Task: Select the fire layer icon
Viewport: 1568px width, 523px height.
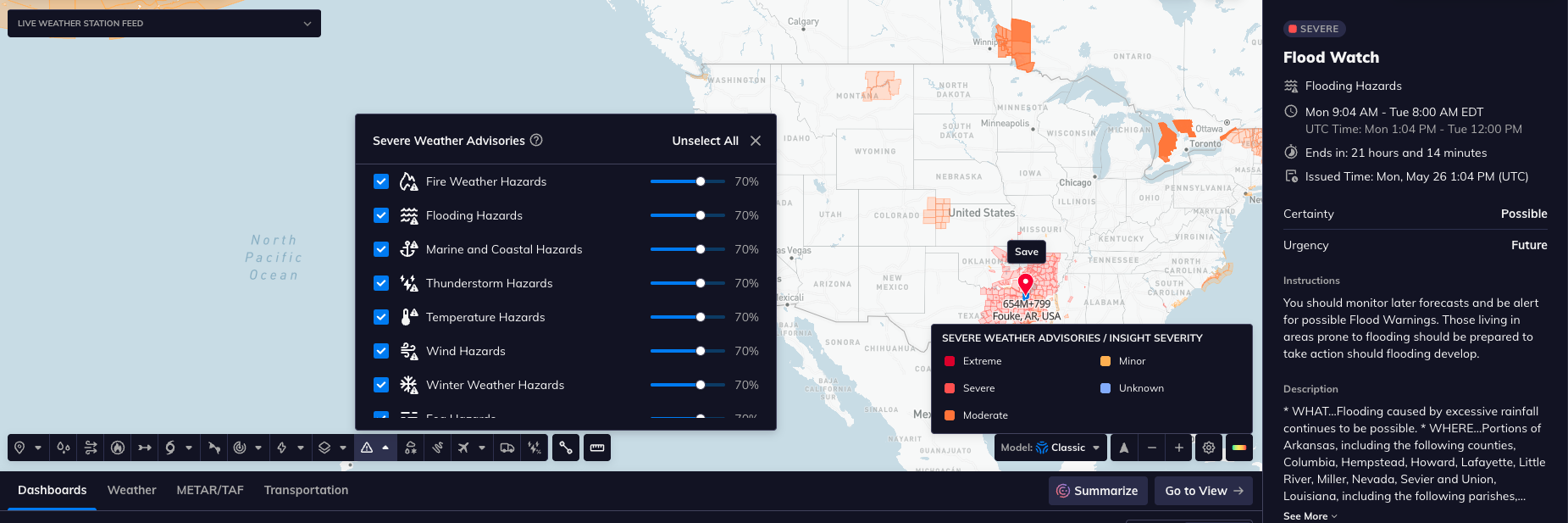Action: pyautogui.click(x=118, y=448)
